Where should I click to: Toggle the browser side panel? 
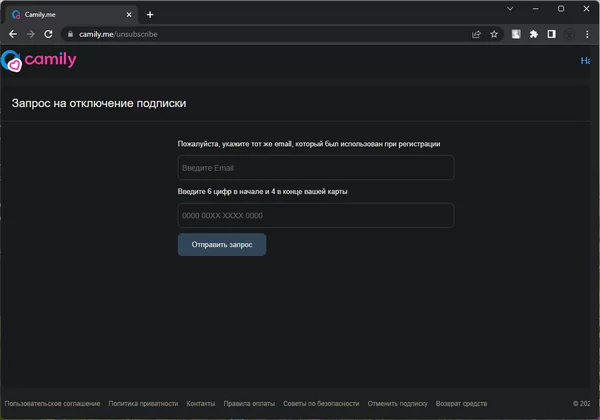coord(551,33)
